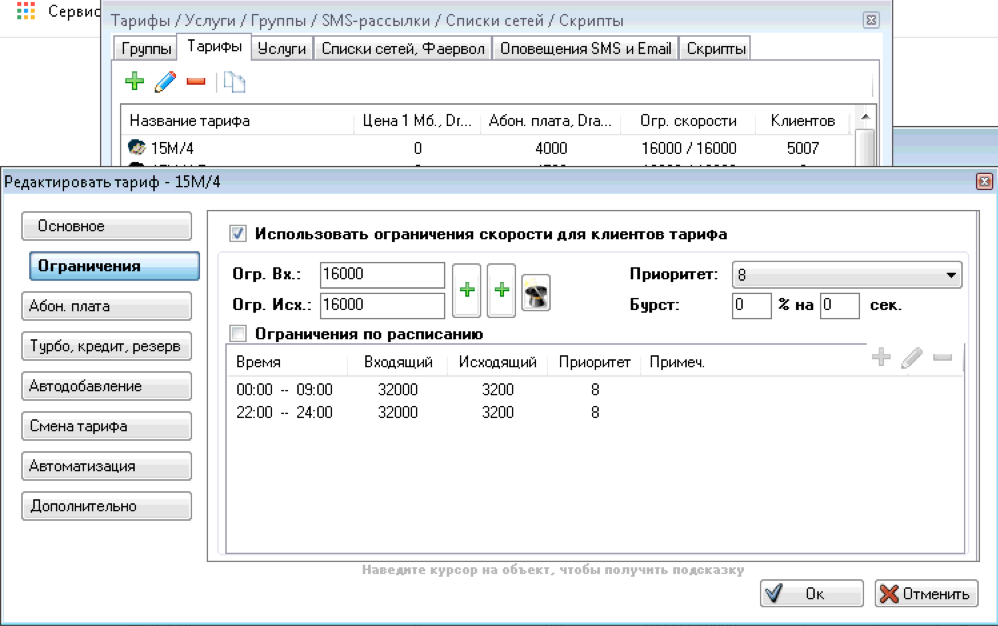
Task: Select the Ограничения section button
Action: point(114,266)
